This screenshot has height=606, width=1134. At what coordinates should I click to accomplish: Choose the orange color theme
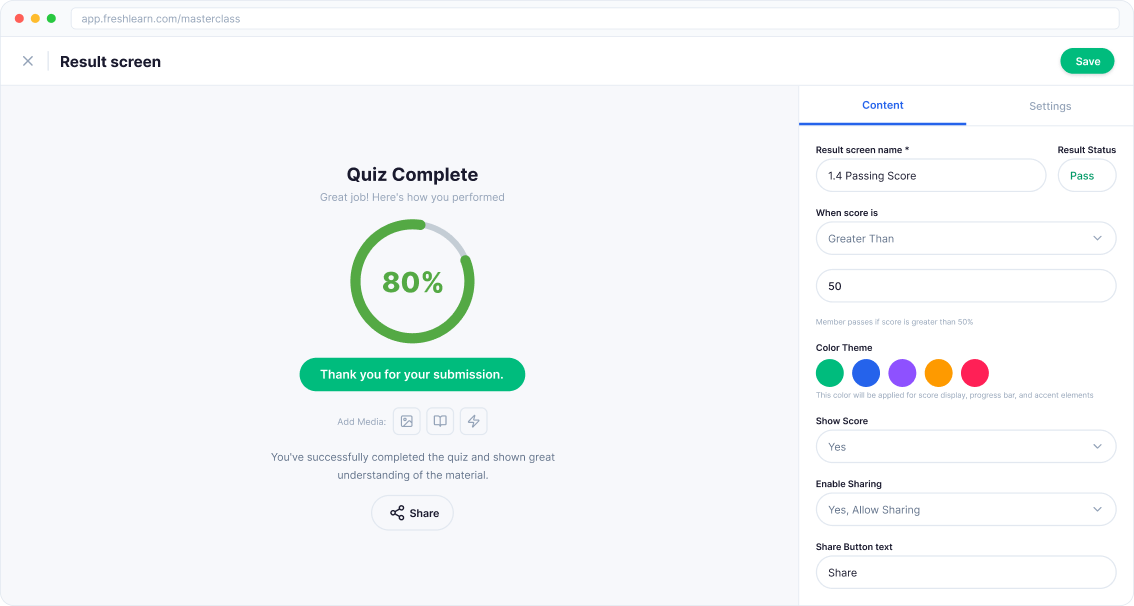click(938, 372)
